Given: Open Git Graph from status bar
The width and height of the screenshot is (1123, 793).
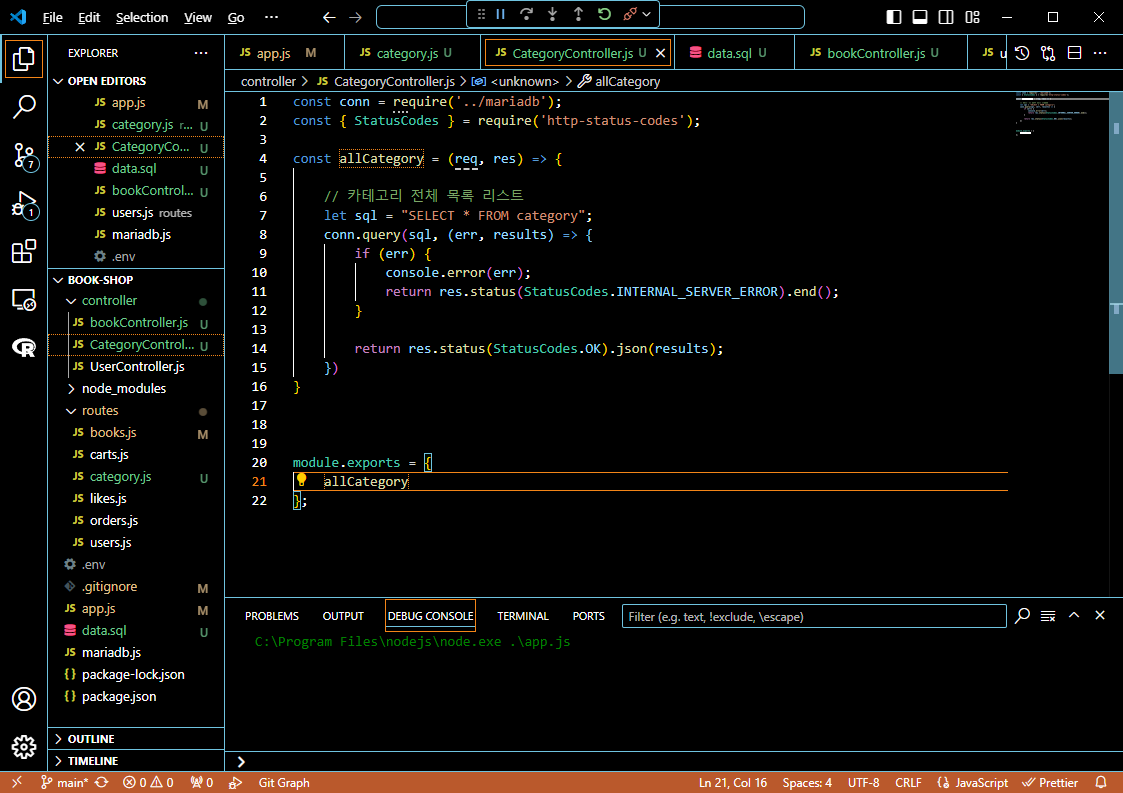Looking at the screenshot, I should (x=284, y=782).
